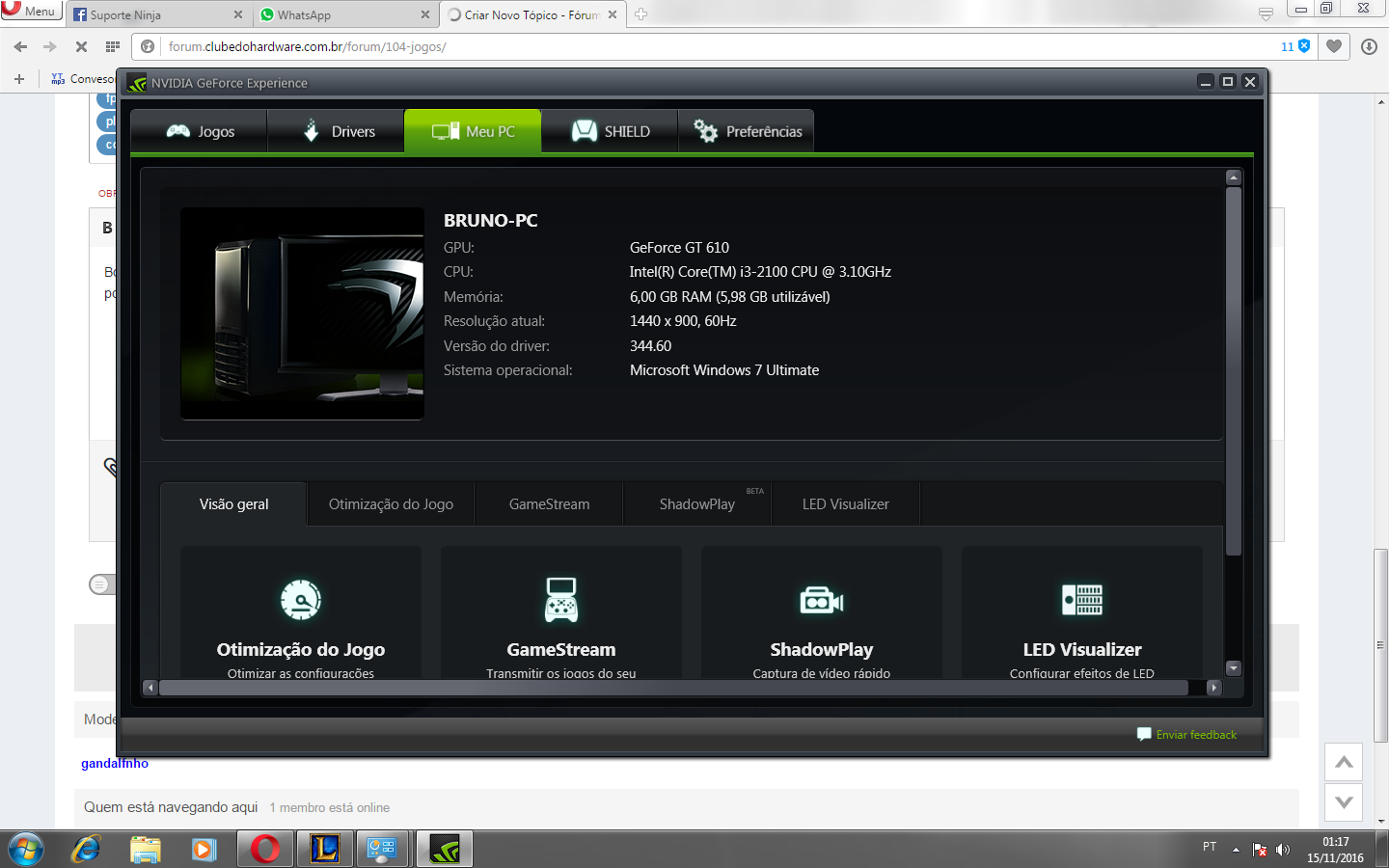The height and width of the screenshot is (868, 1389).
Task: Click the network status tray icon
Action: tap(1260, 850)
